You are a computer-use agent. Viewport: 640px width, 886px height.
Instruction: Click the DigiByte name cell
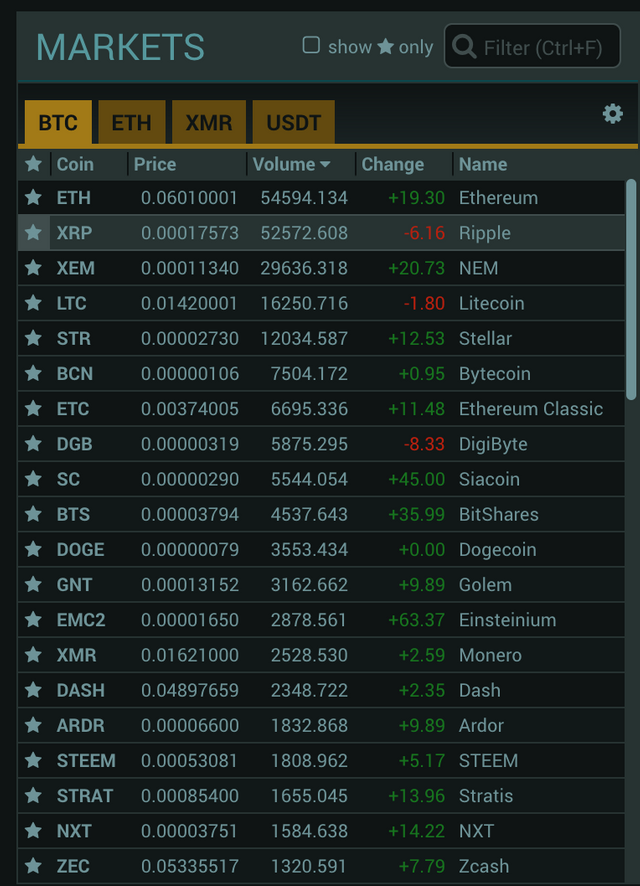click(x=493, y=444)
